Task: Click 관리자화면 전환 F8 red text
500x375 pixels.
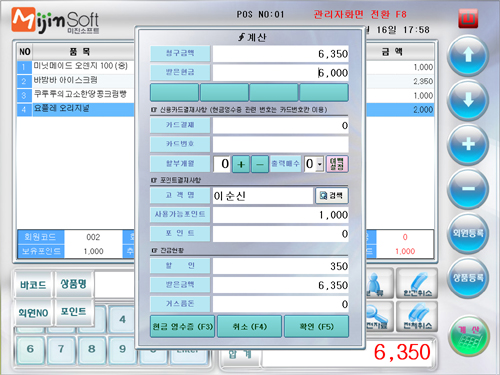Action: 360,14
